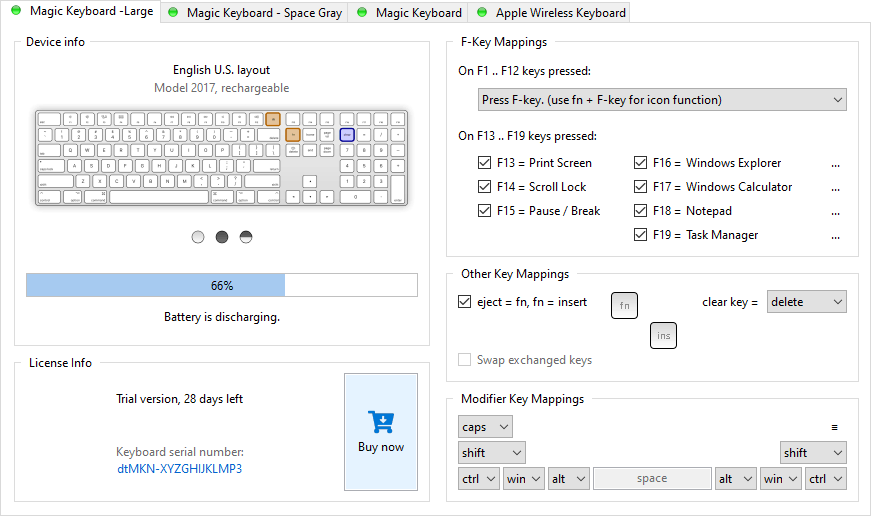The width and height of the screenshot is (871, 516).
Task: Open the right alt modifier dropdown
Action: 736,478
